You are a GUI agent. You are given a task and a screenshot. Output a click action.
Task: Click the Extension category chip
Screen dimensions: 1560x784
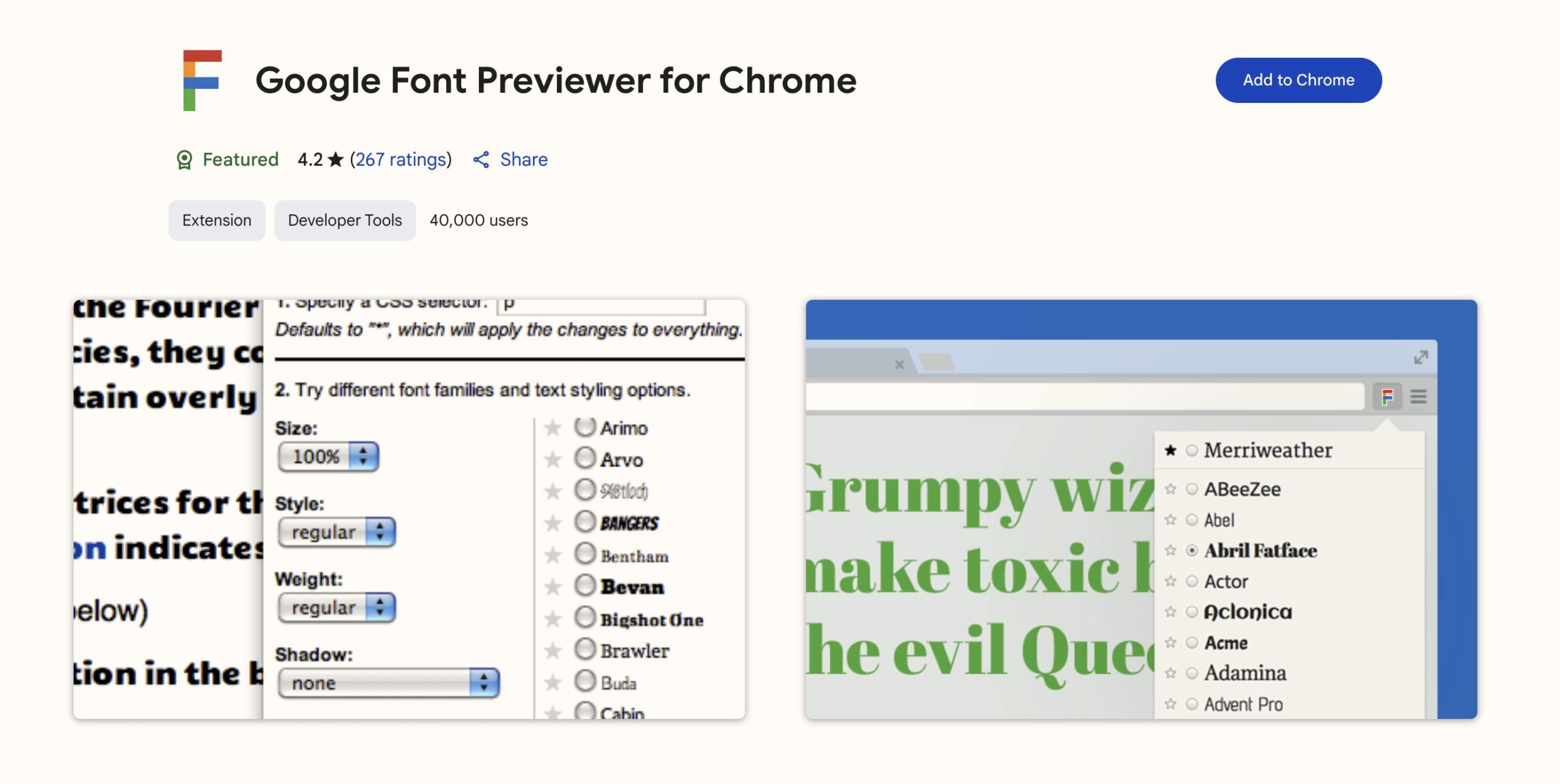[x=216, y=221]
